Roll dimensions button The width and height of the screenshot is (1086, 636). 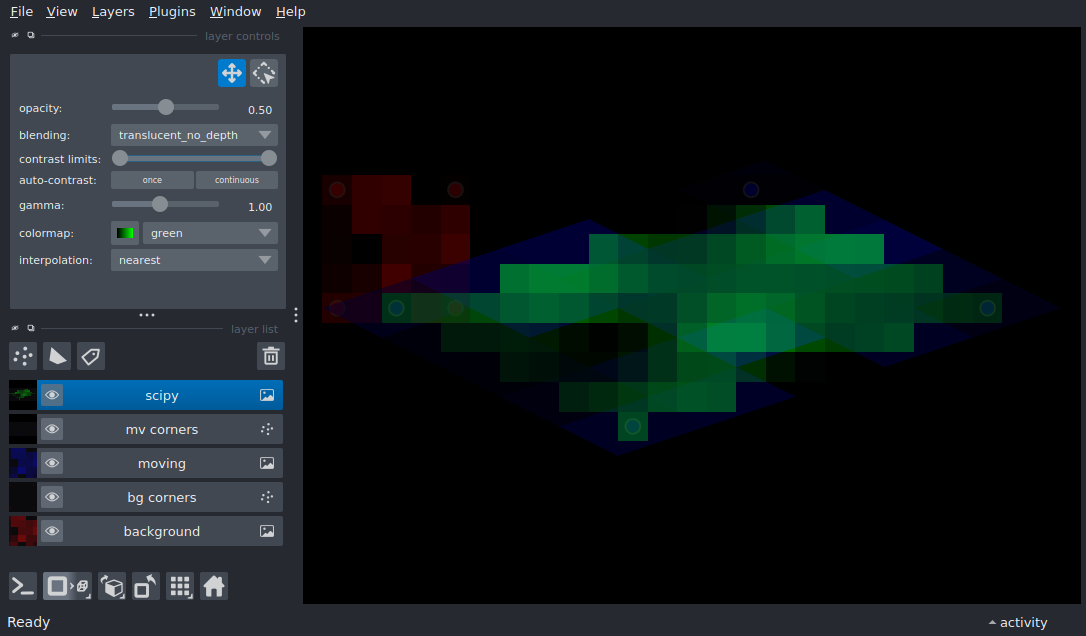[112, 586]
